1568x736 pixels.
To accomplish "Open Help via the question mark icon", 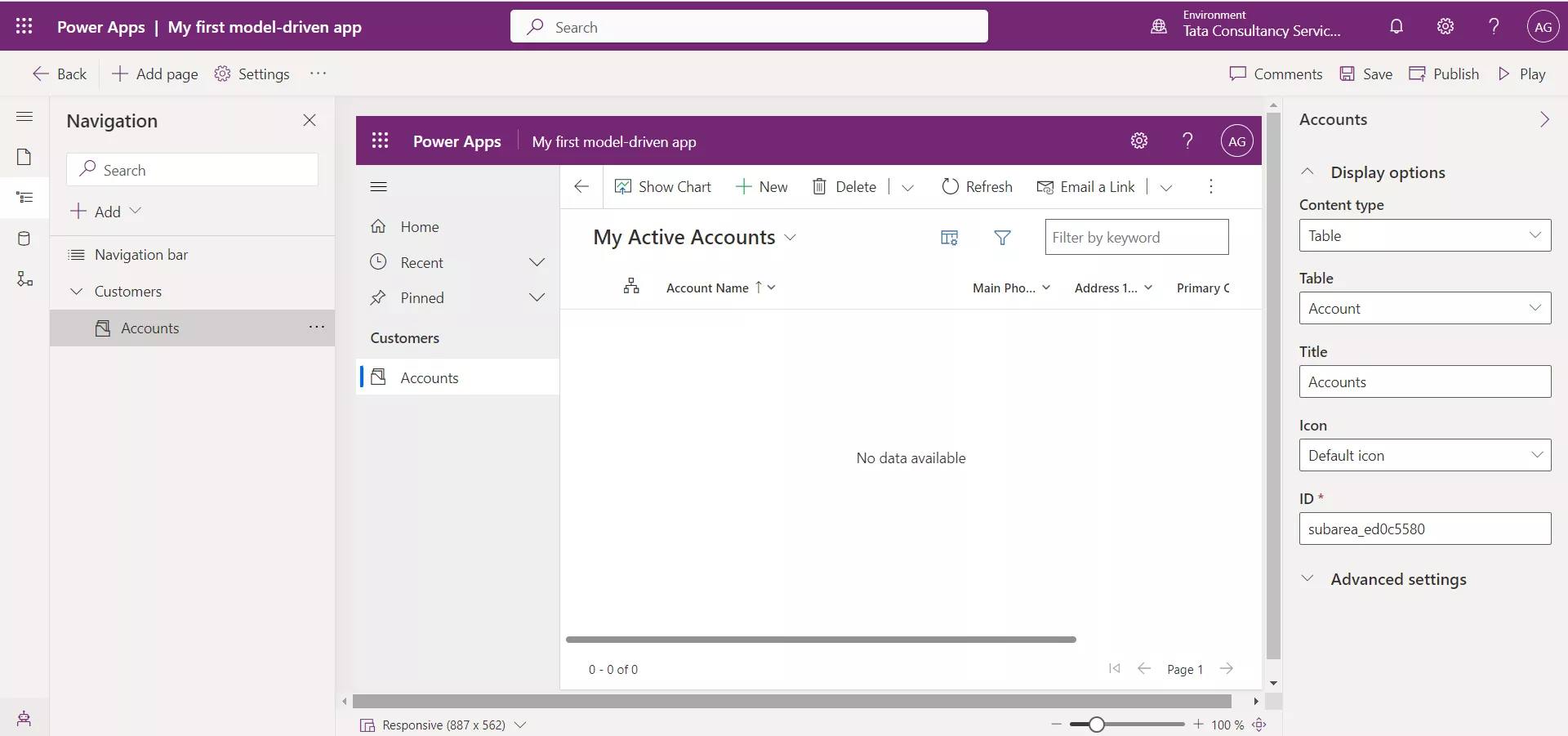I will 1493,26.
